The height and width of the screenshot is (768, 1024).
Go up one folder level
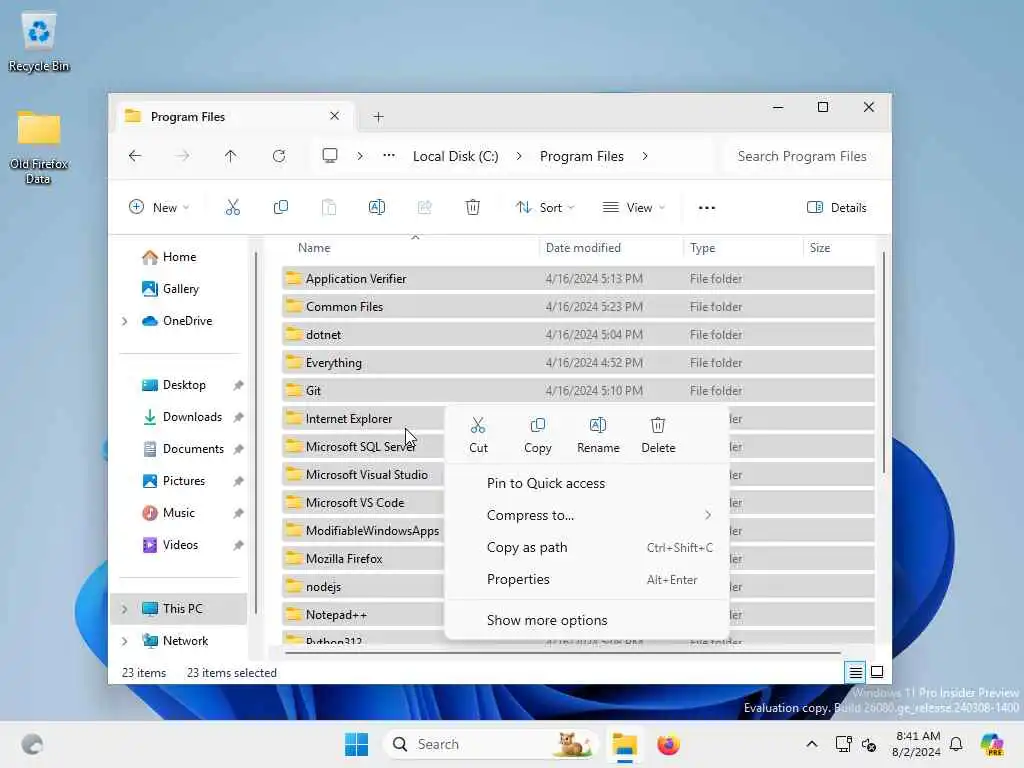(231, 156)
